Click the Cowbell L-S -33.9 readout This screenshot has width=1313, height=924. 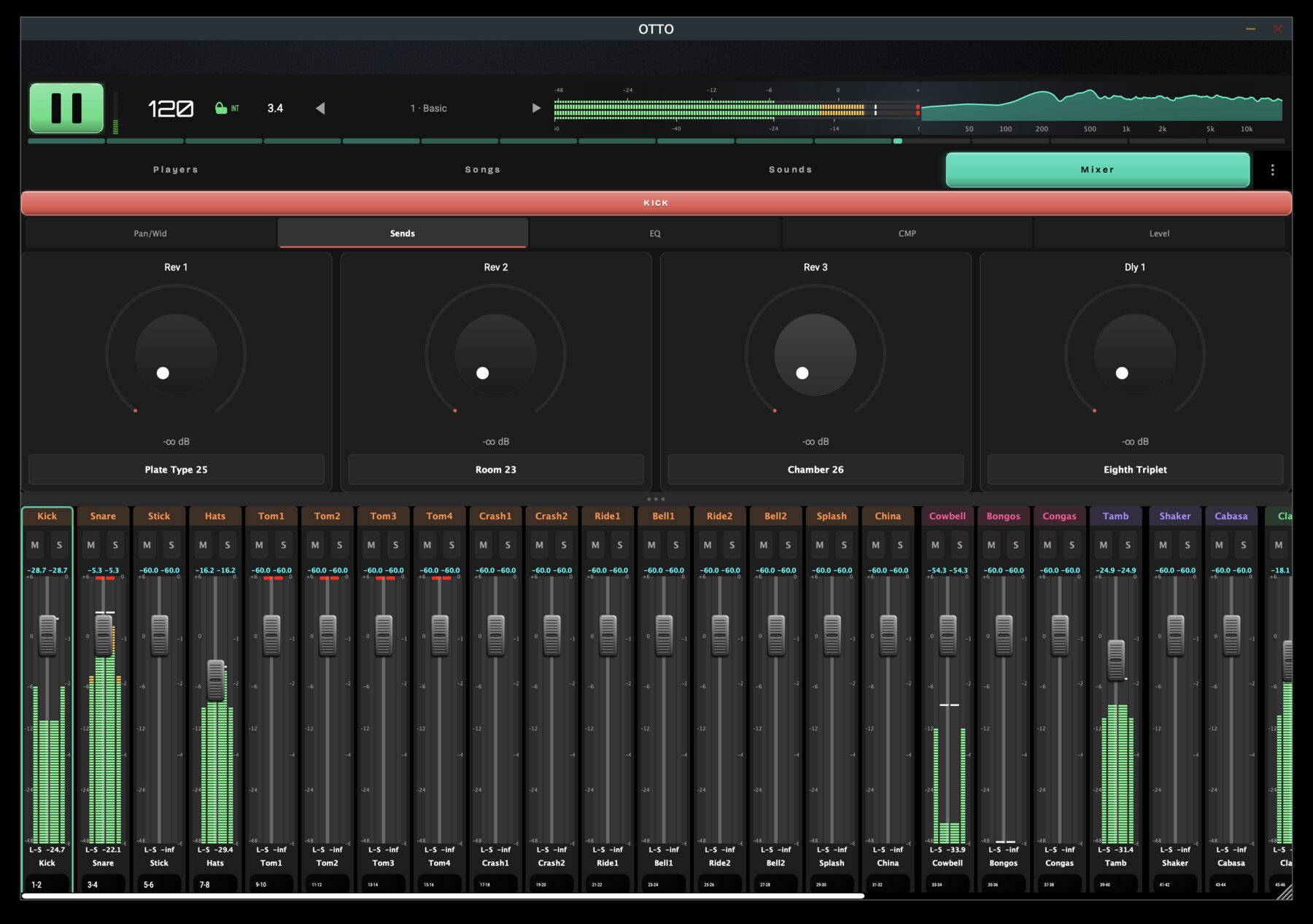(x=948, y=850)
